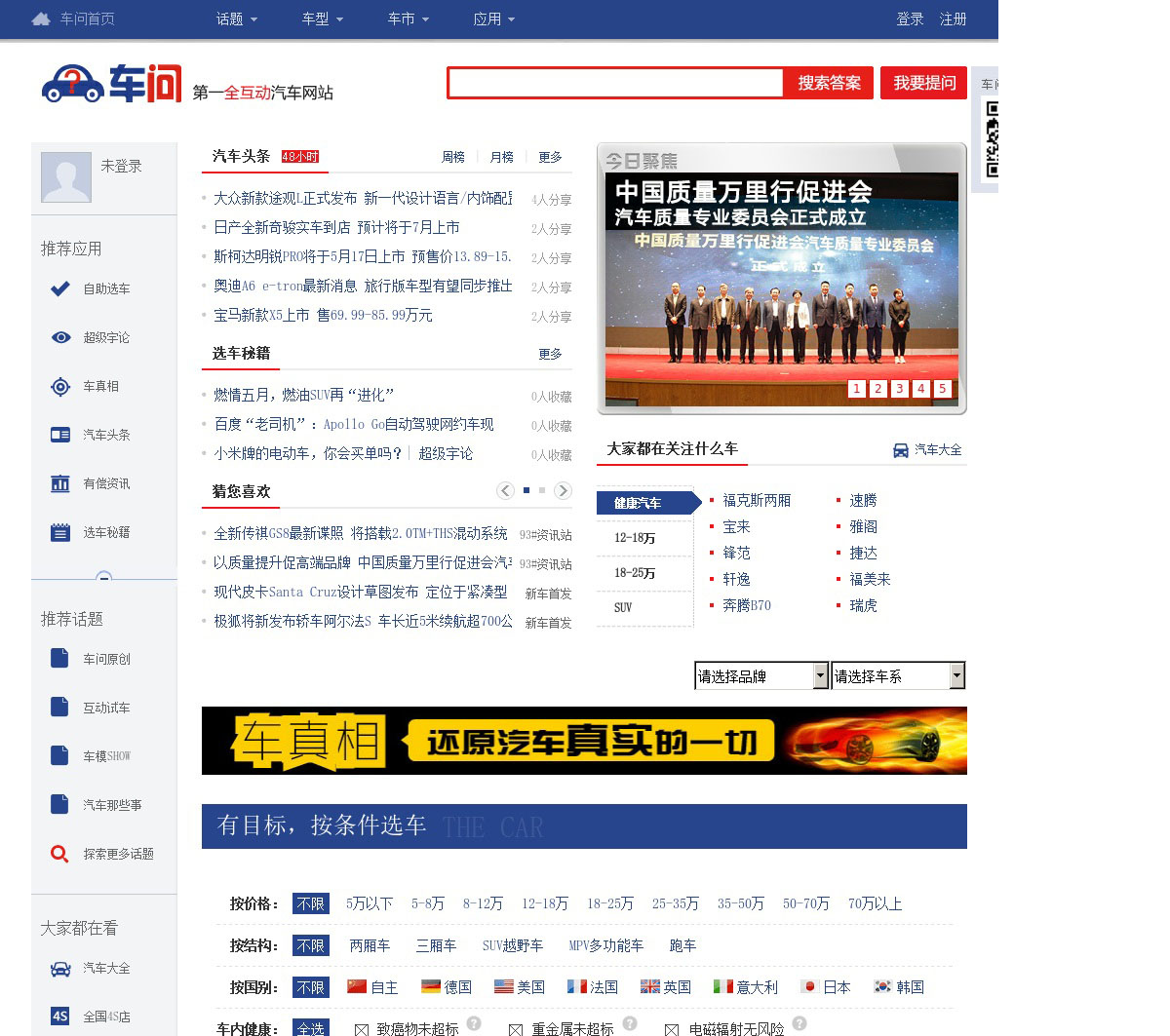
Task: Select 健康汽车 tab
Action: click(x=648, y=503)
